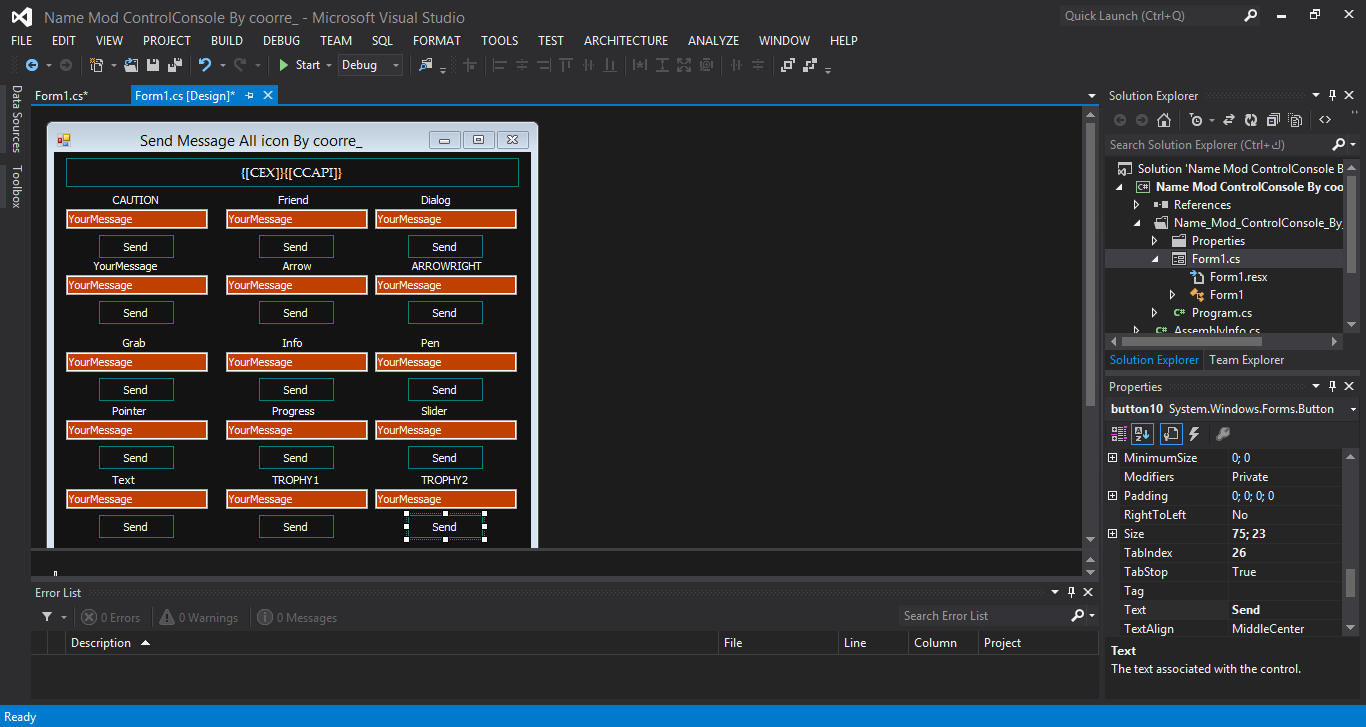Viewport: 1366px width, 727px height.
Task: Switch to the Team Explorer tab
Action: pos(1246,360)
